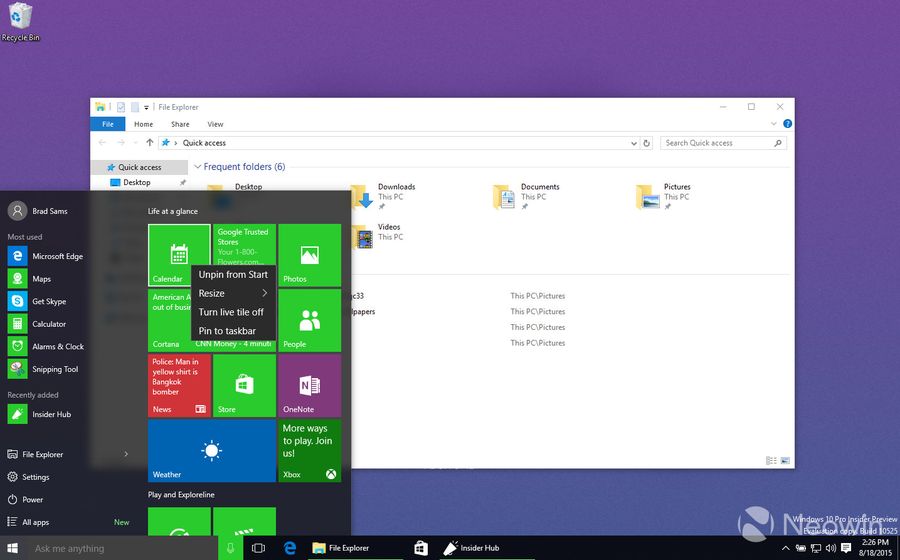Screen dimensions: 900x560
Task: Launch Maps from Most used list
Action: 30,279
